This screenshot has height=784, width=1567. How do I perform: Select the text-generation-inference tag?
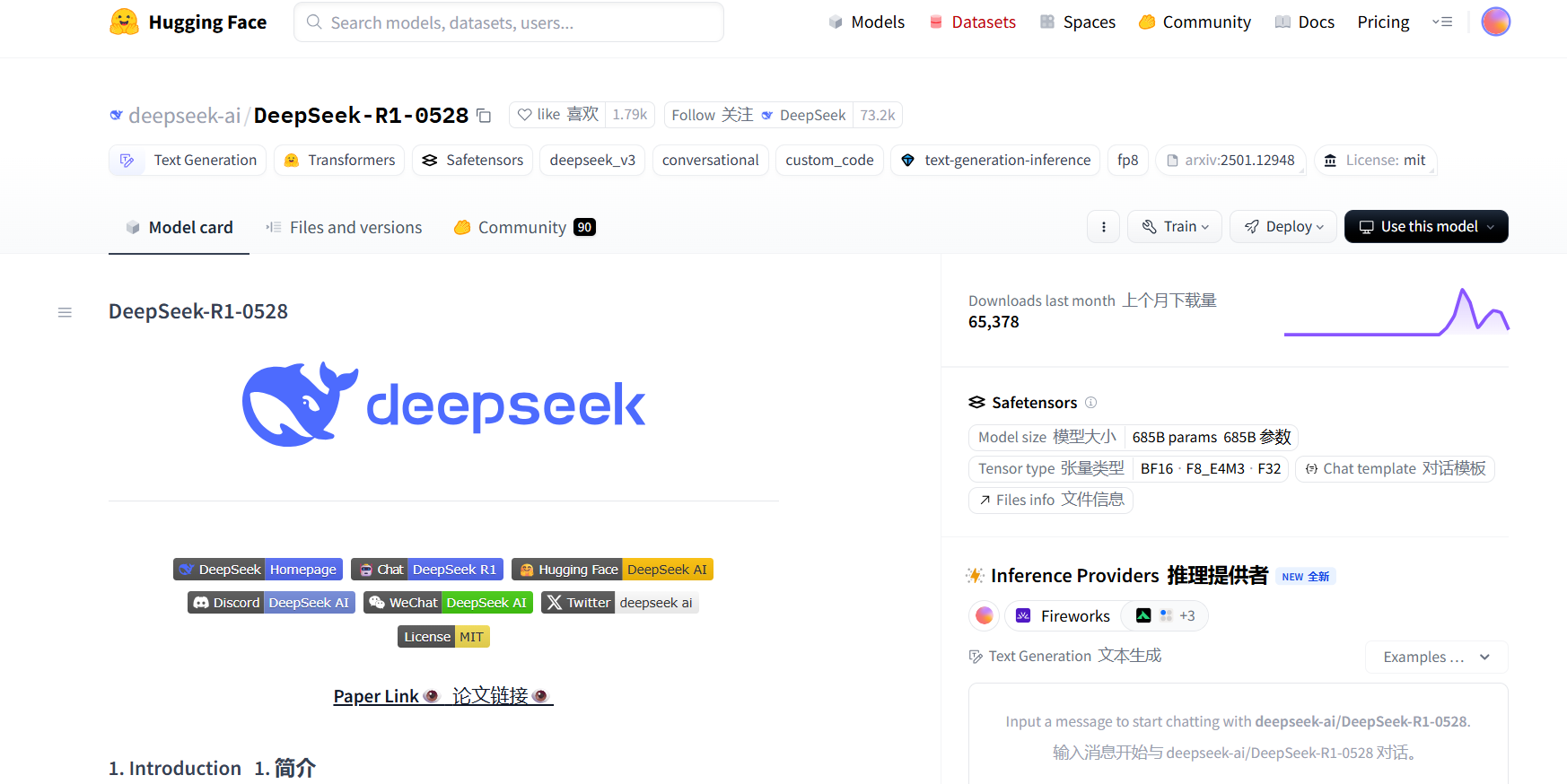pyautogui.click(x=995, y=160)
